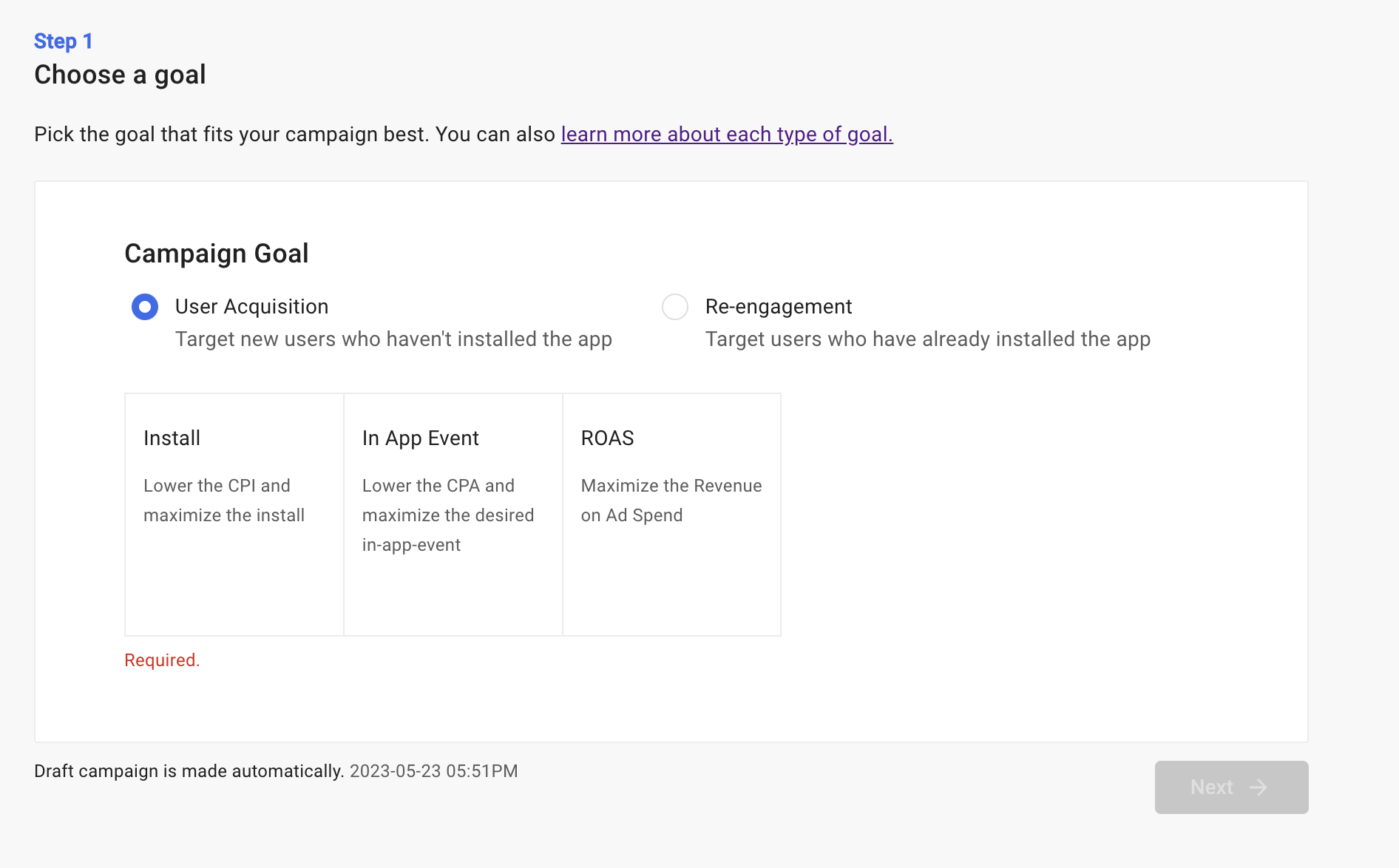Select the User Acquisition radio button

(x=145, y=307)
